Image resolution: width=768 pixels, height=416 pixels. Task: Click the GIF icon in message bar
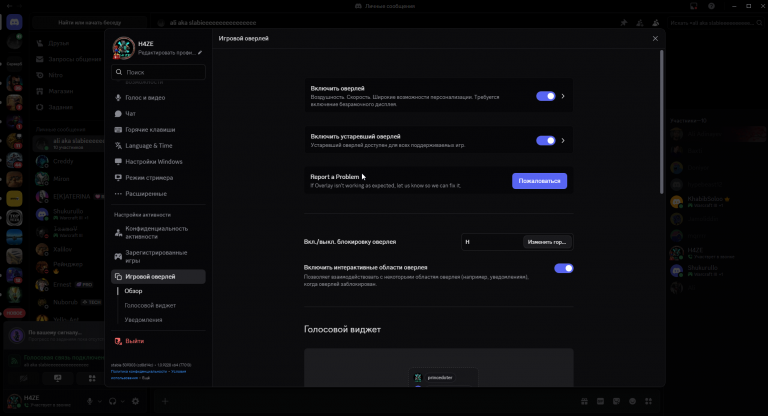600,401
